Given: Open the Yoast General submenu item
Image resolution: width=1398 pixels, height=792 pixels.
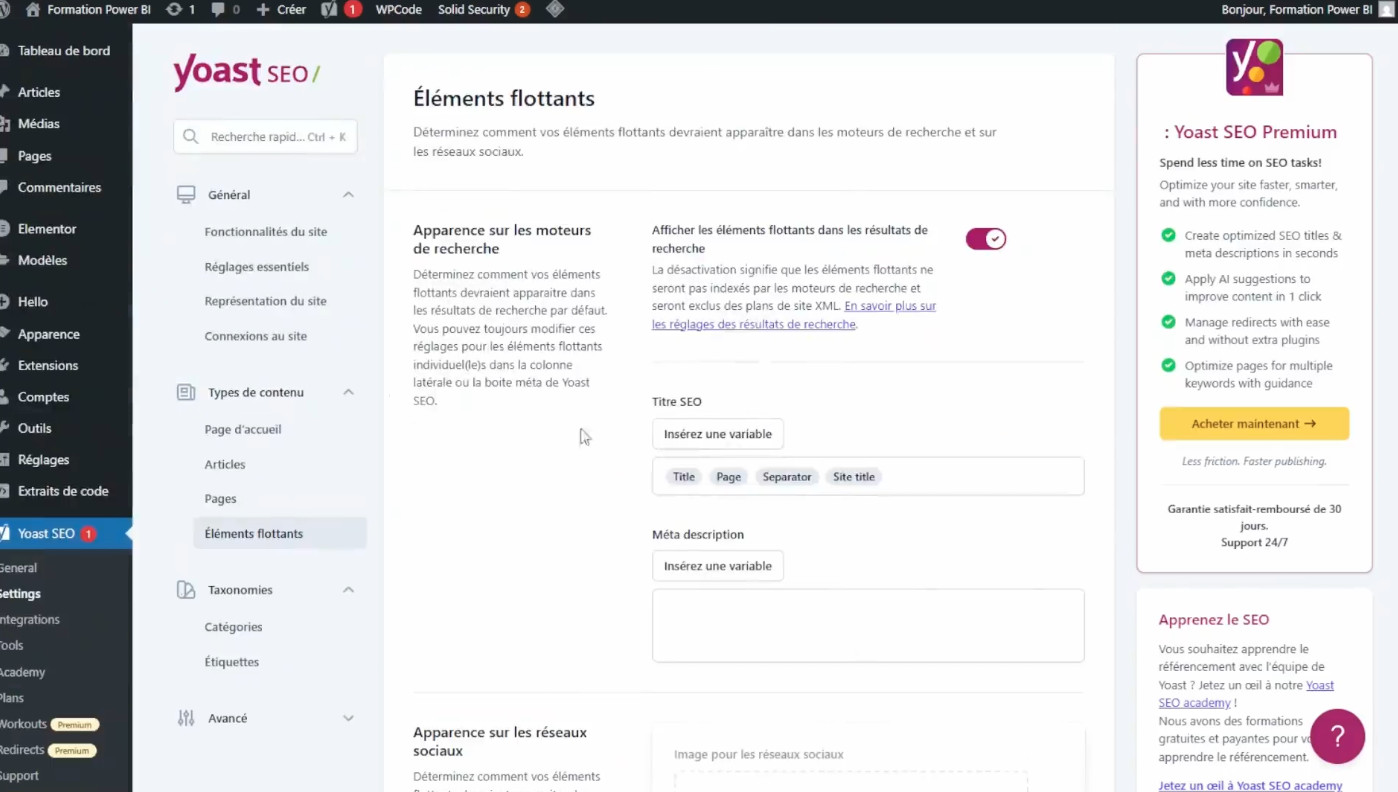Looking at the screenshot, I should tap(18, 568).
